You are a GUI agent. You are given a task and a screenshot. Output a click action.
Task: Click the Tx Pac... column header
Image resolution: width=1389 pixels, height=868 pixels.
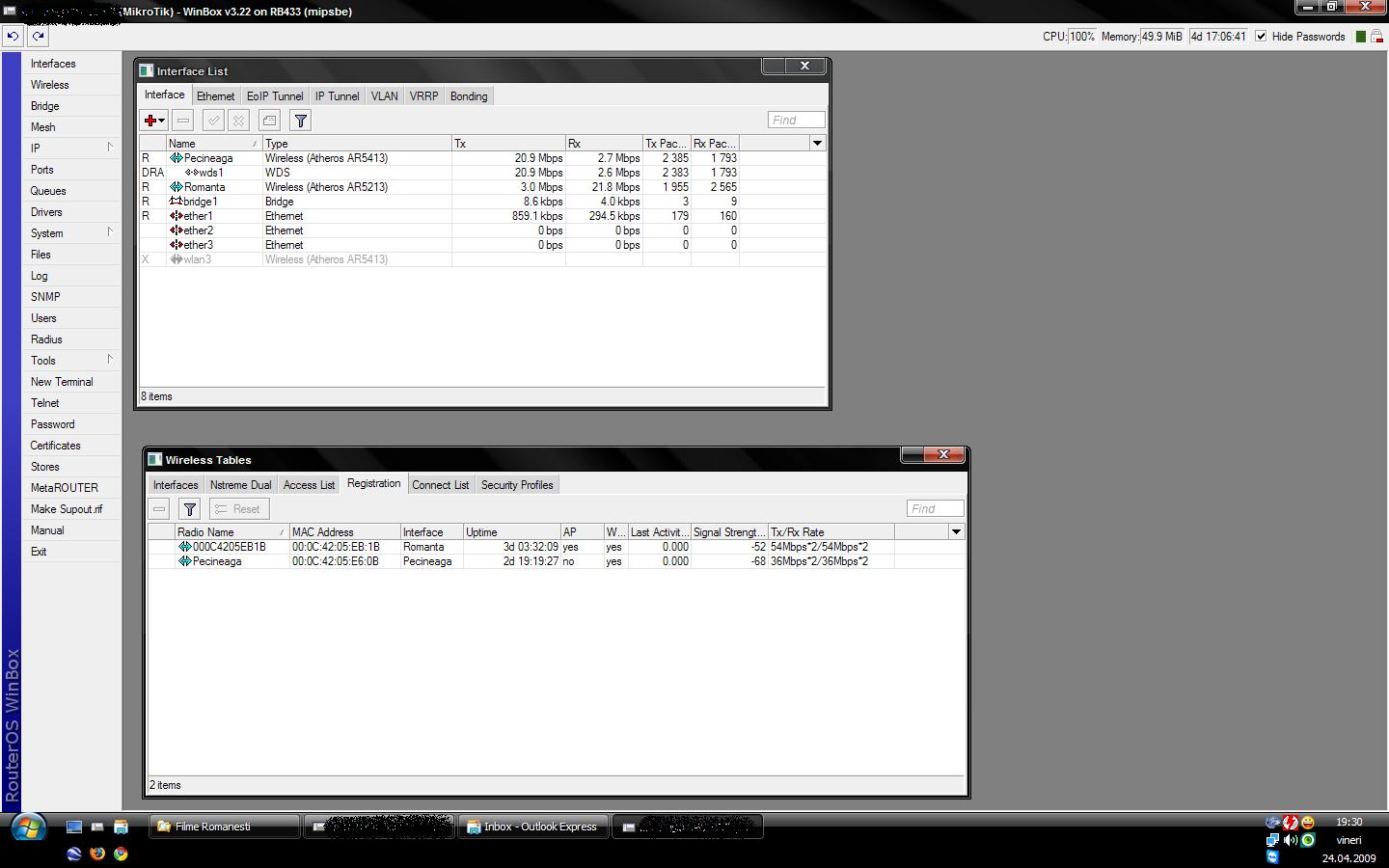pyautogui.click(x=667, y=144)
